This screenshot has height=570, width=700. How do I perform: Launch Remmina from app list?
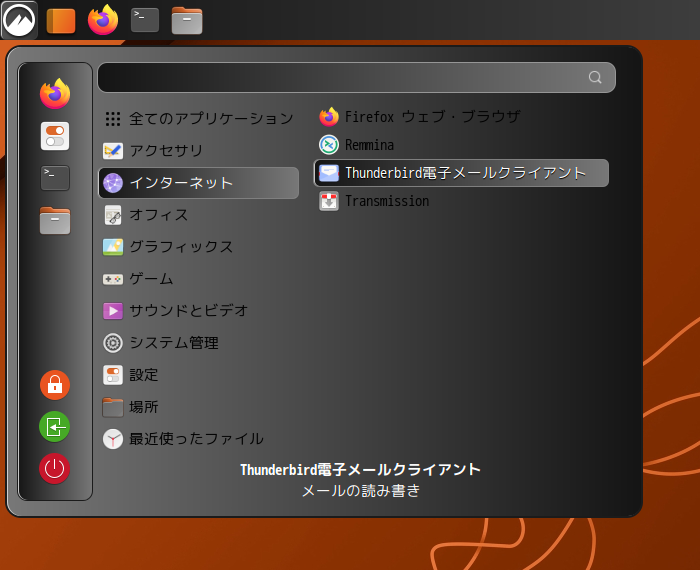[462, 145]
